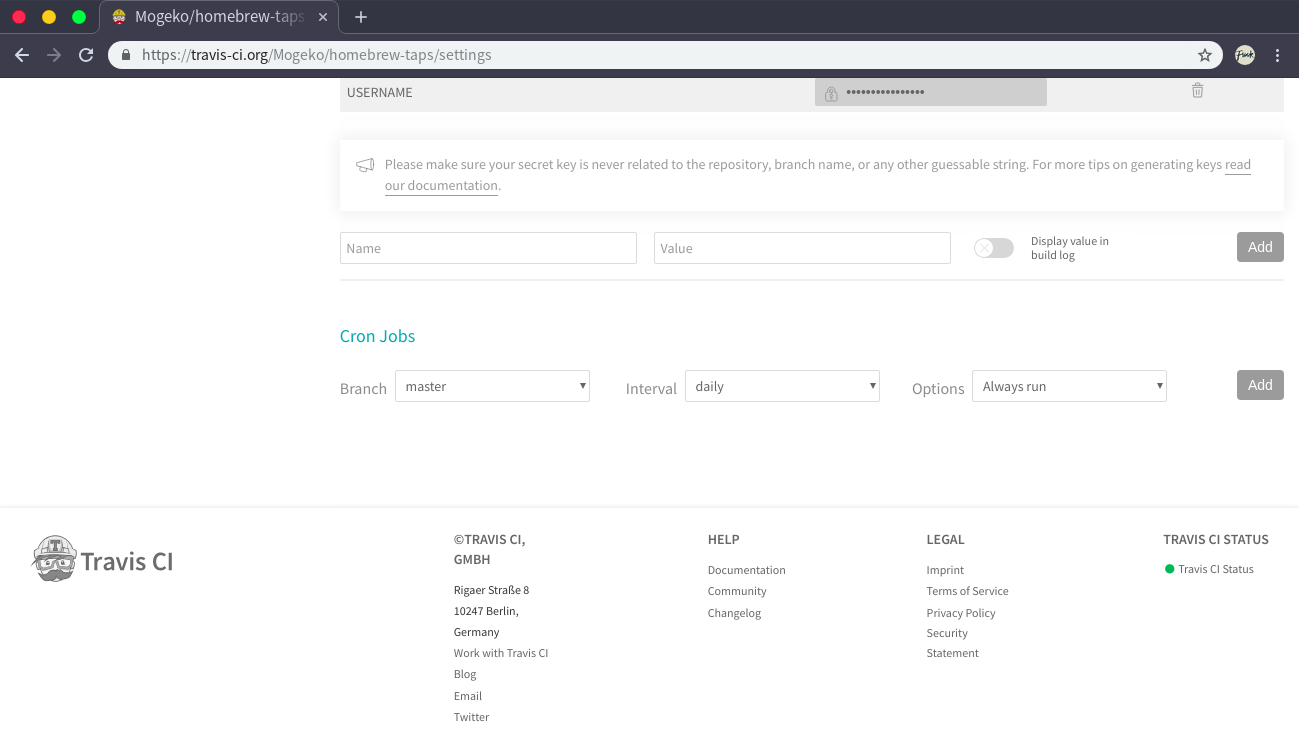Viewport: 1299px width, 741px height.
Task: Click the Rigaer Straße 8 address
Action: tap(491, 590)
